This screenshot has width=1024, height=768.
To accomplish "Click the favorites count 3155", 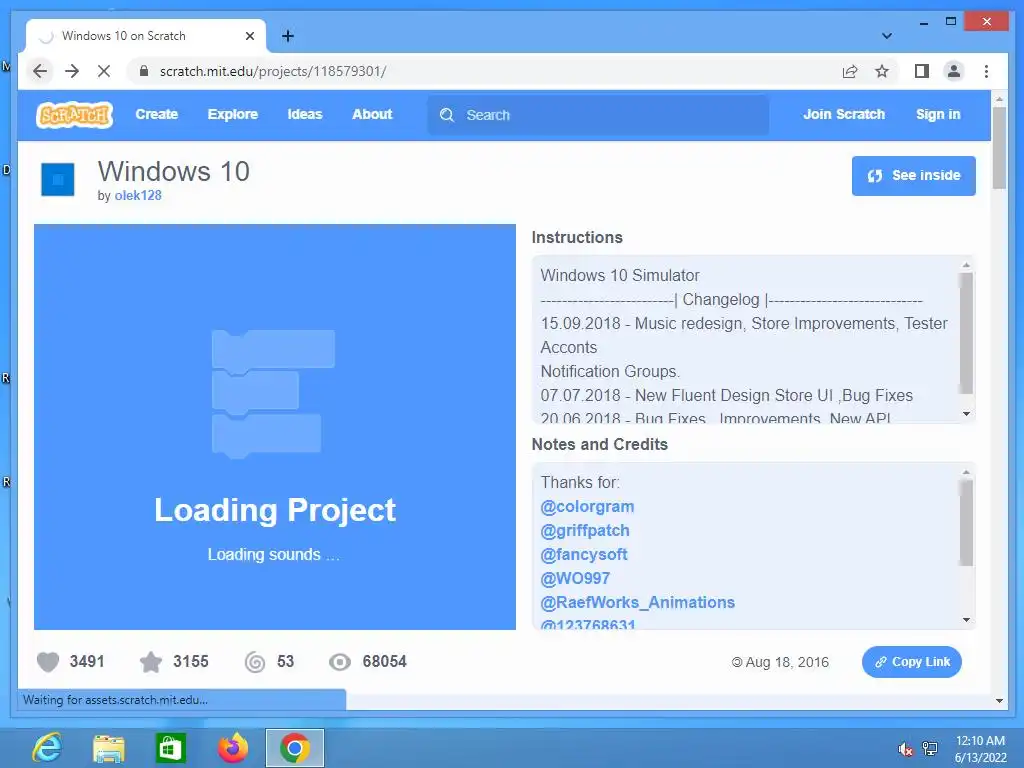I will point(191,662).
